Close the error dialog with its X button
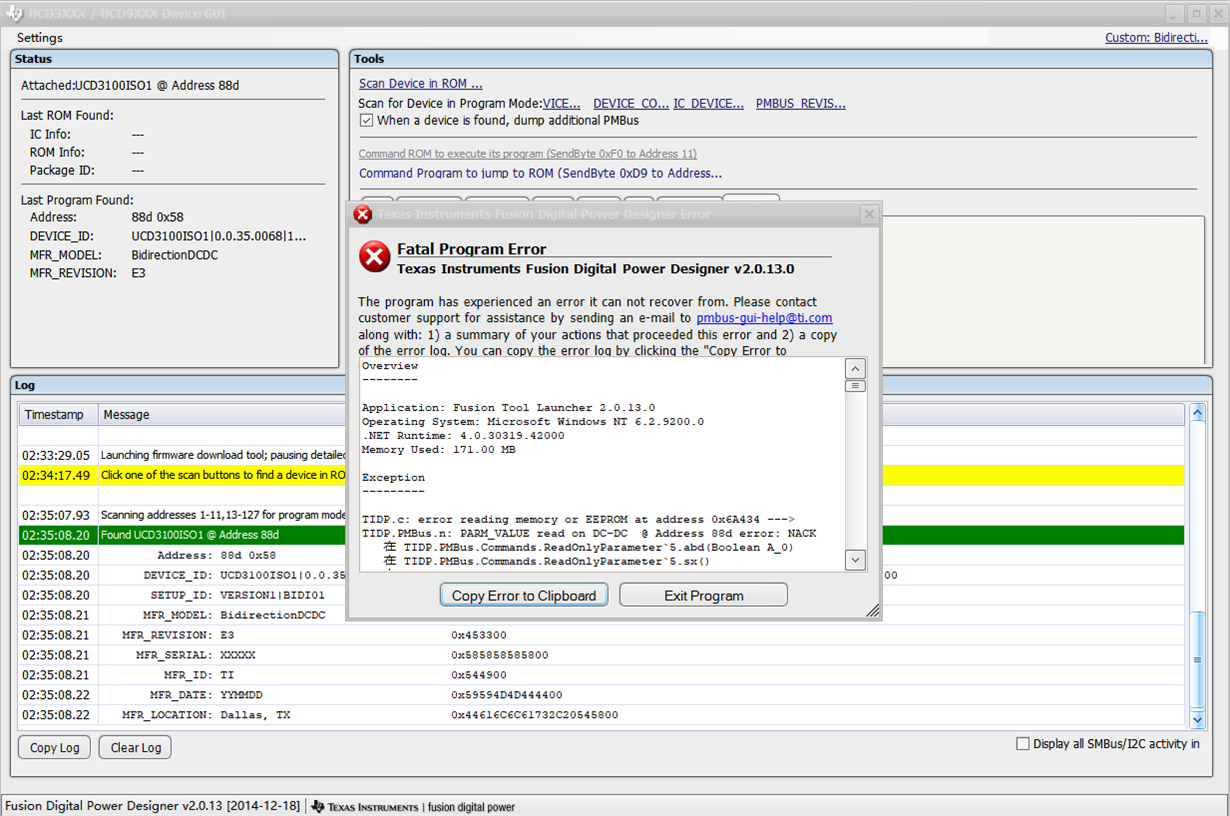1230x816 pixels. pyautogui.click(x=869, y=214)
